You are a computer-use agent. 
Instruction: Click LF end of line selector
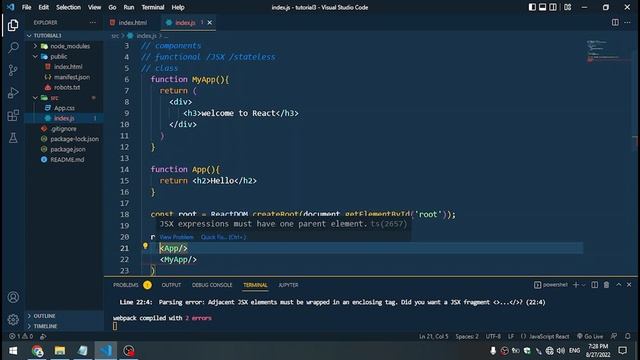[511, 336]
